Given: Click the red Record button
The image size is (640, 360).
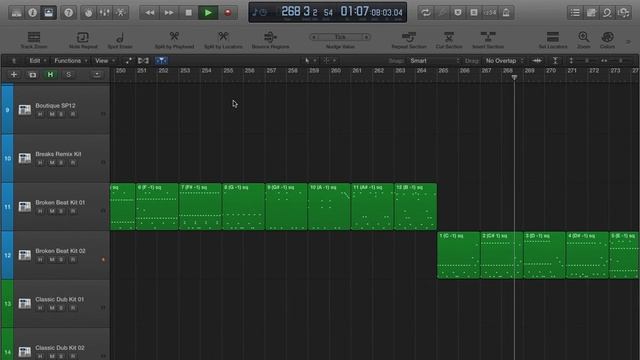Looking at the screenshot, I should pos(228,13).
